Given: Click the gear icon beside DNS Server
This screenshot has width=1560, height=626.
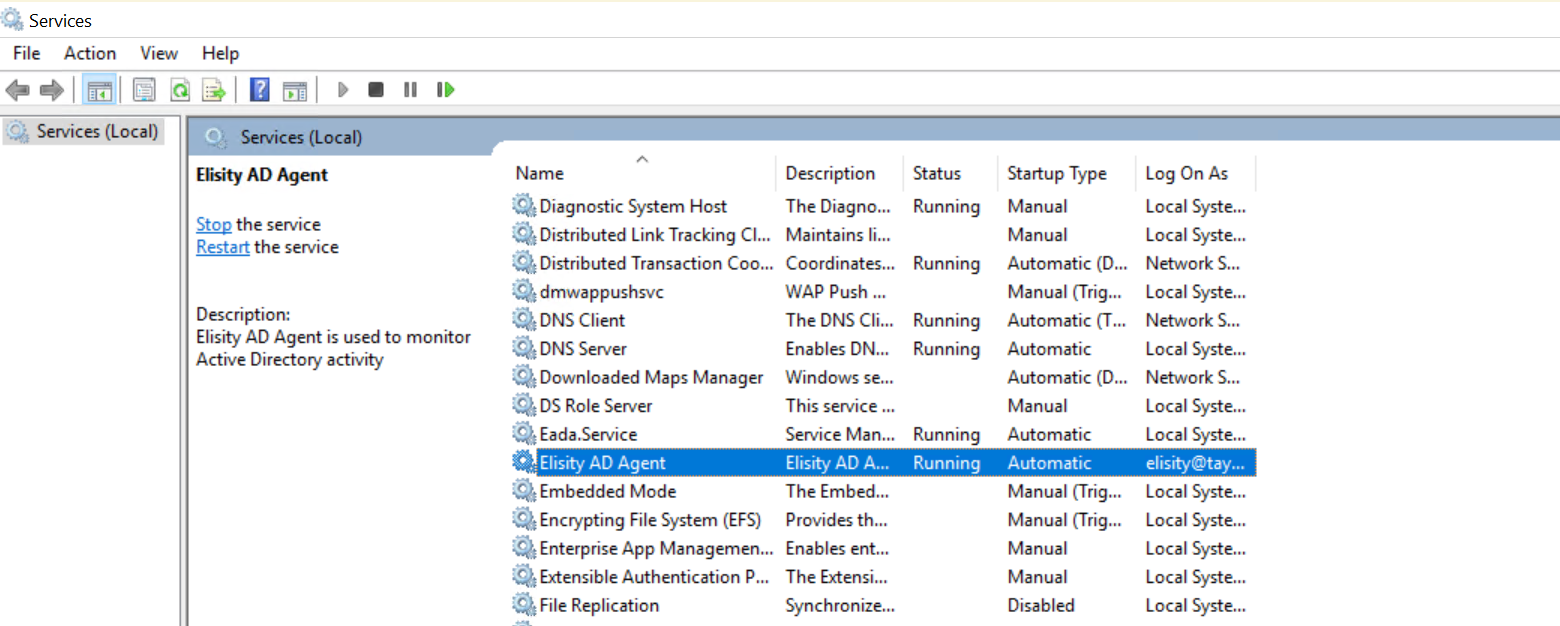Looking at the screenshot, I should tap(524, 349).
